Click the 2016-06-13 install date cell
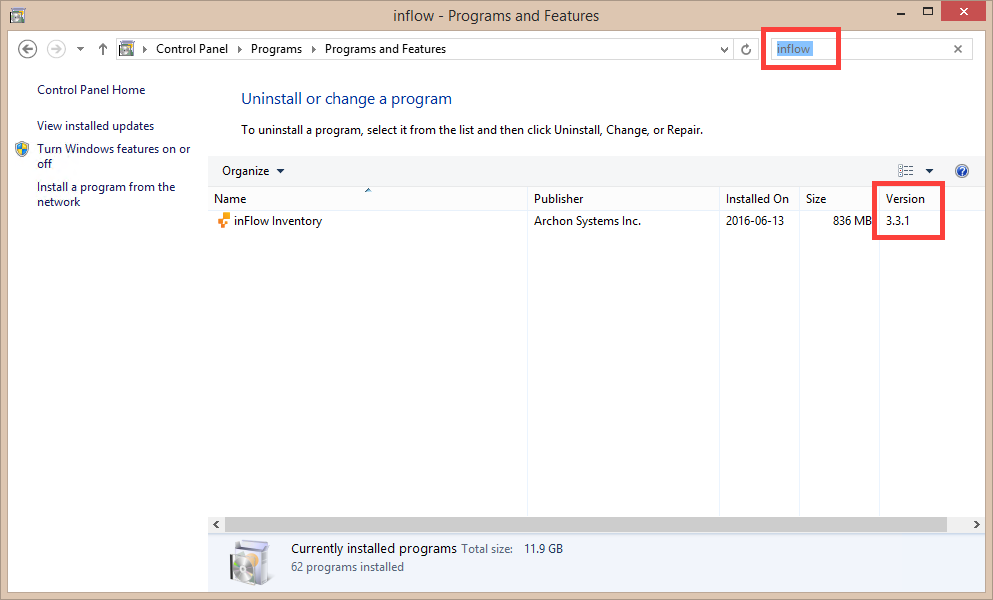Screen dimensions: 993x600 point(755,221)
